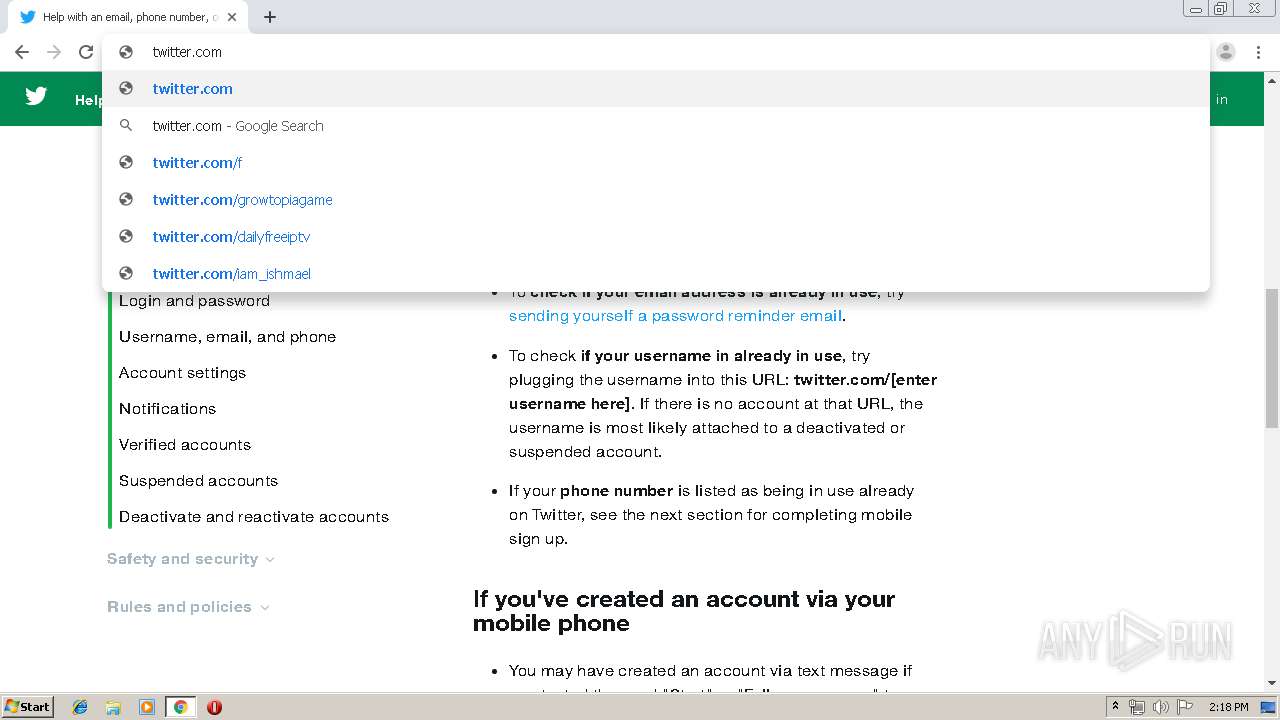The image size is (1280, 720).
Task: Click the magnifier icon of the Google Search suggestion
Action: [126, 125]
